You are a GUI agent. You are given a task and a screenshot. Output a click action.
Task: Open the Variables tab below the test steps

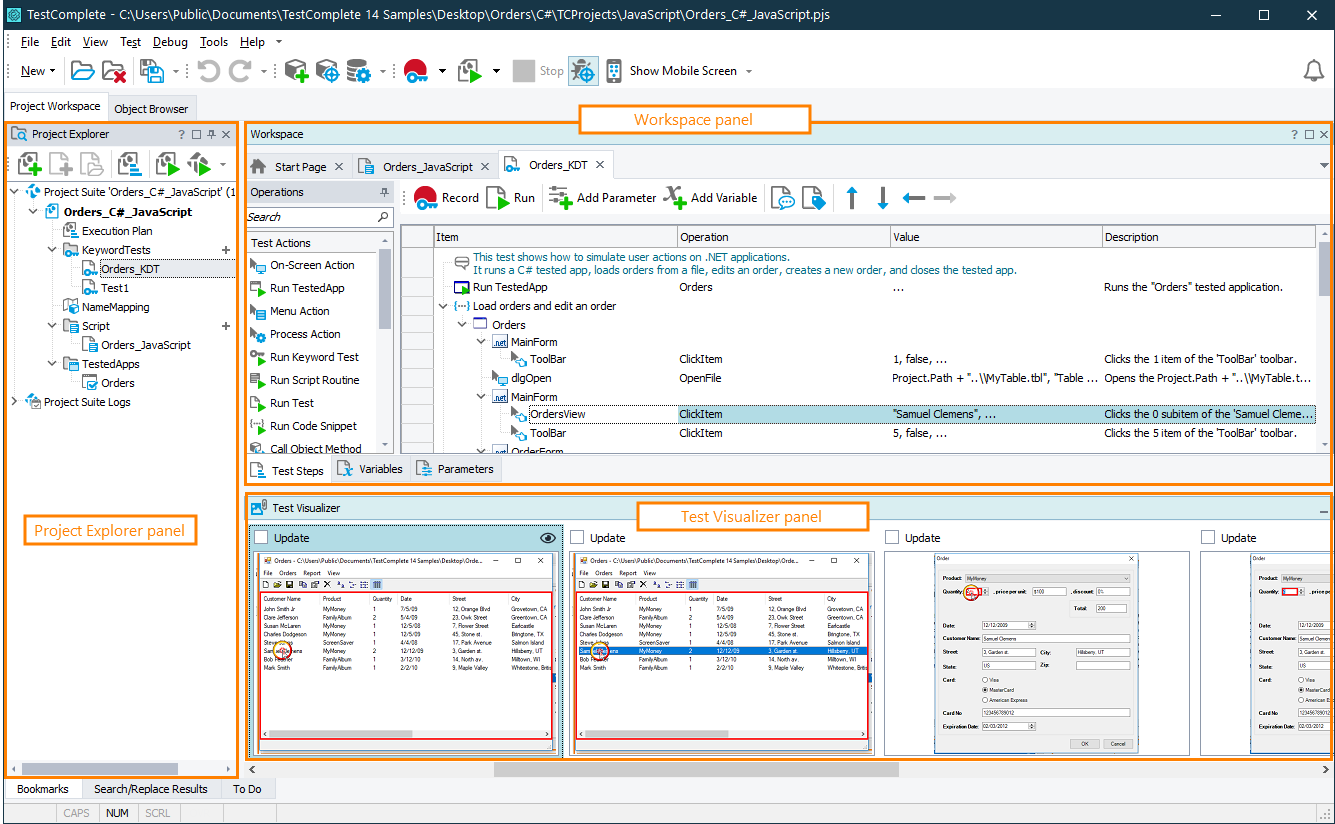[x=370, y=469]
